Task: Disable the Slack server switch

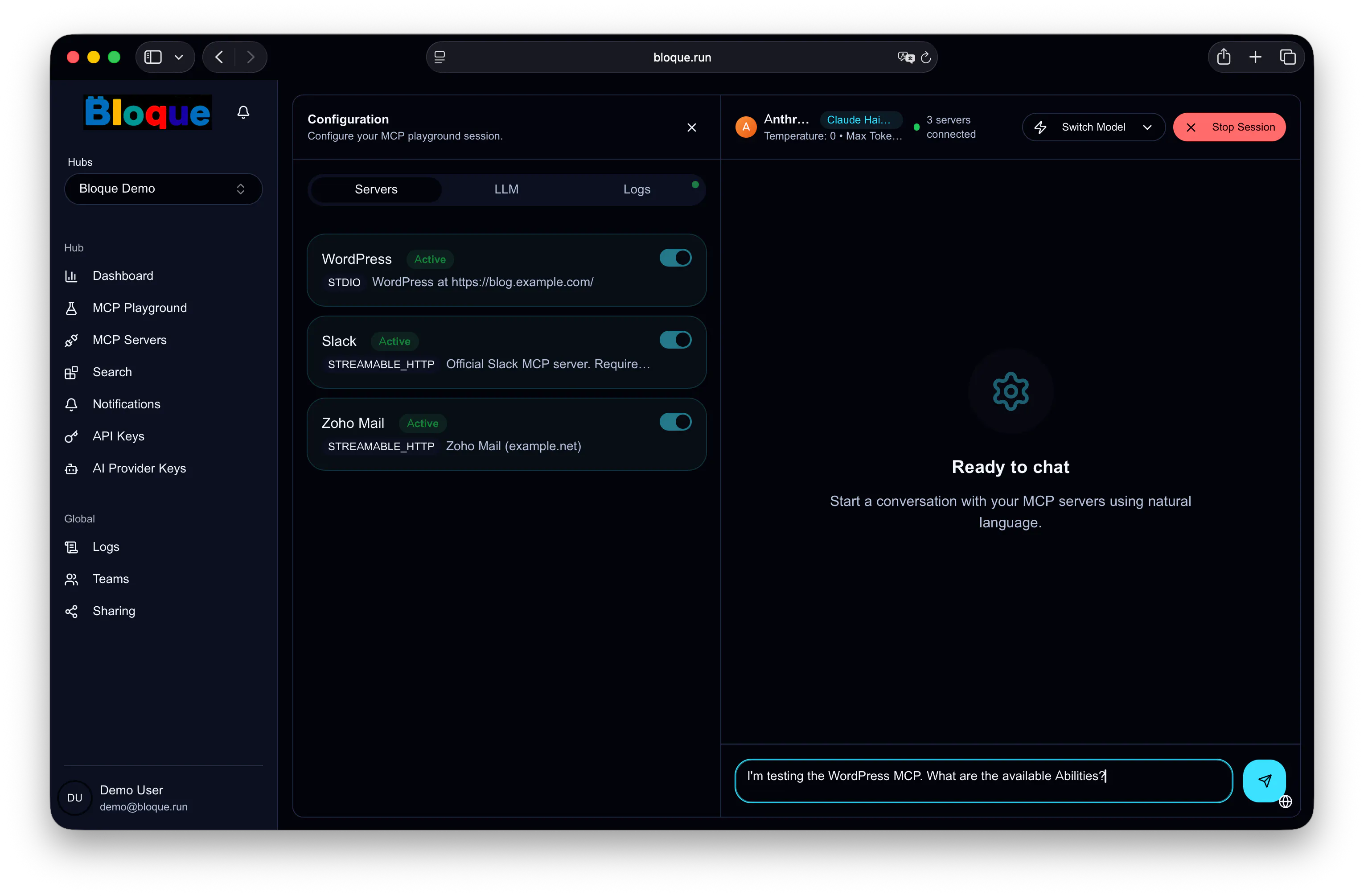Action: click(x=675, y=340)
